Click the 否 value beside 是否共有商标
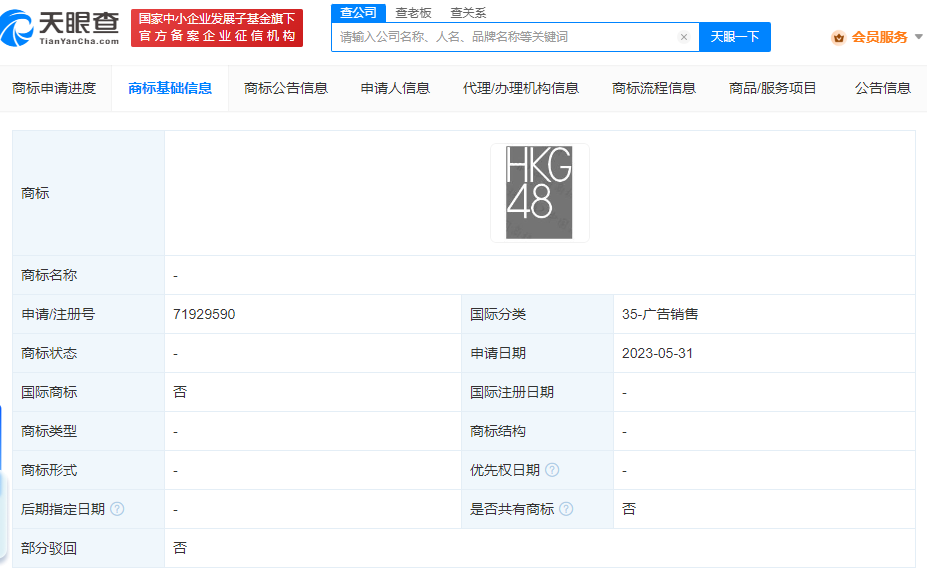The image size is (927, 568). click(628, 509)
